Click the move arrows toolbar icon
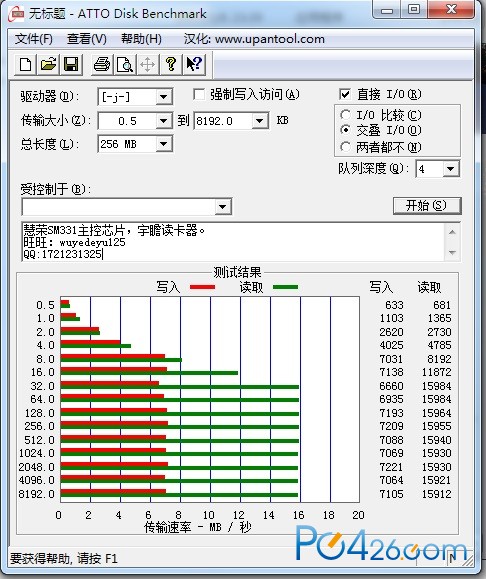Viewport: 486px width, 579px height. (x=148, y=65)
